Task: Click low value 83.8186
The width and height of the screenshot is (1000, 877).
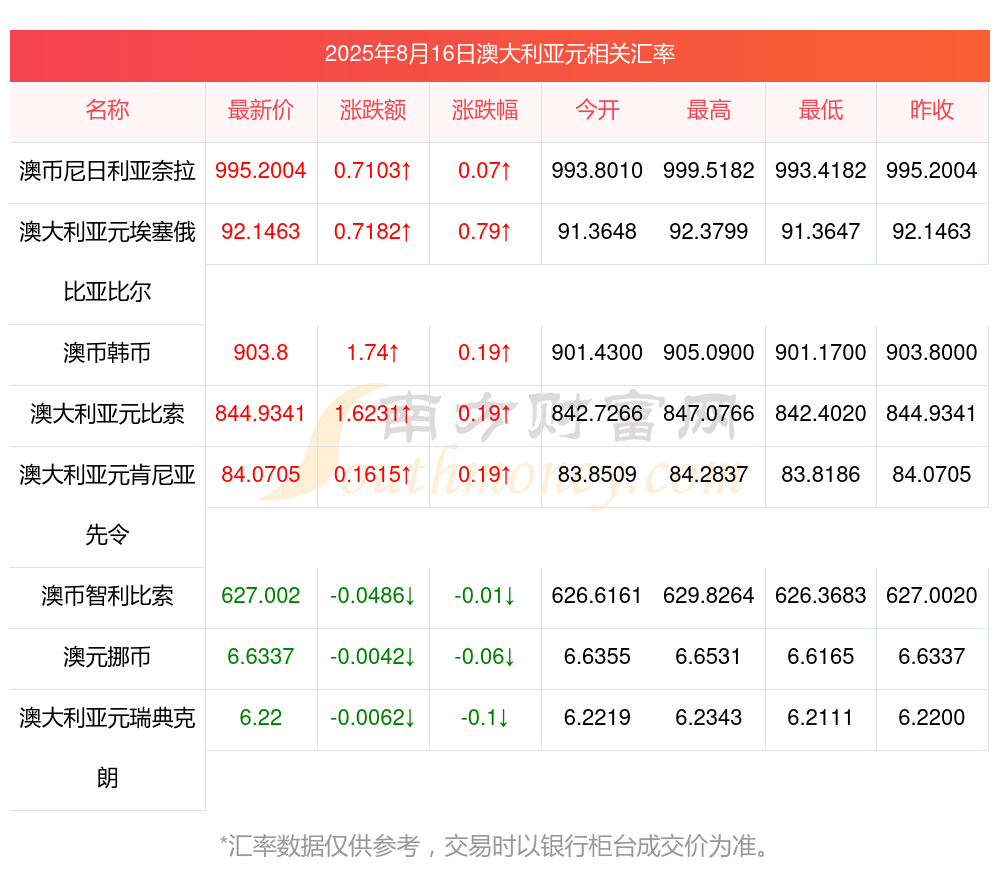Action: click(821, 474)
